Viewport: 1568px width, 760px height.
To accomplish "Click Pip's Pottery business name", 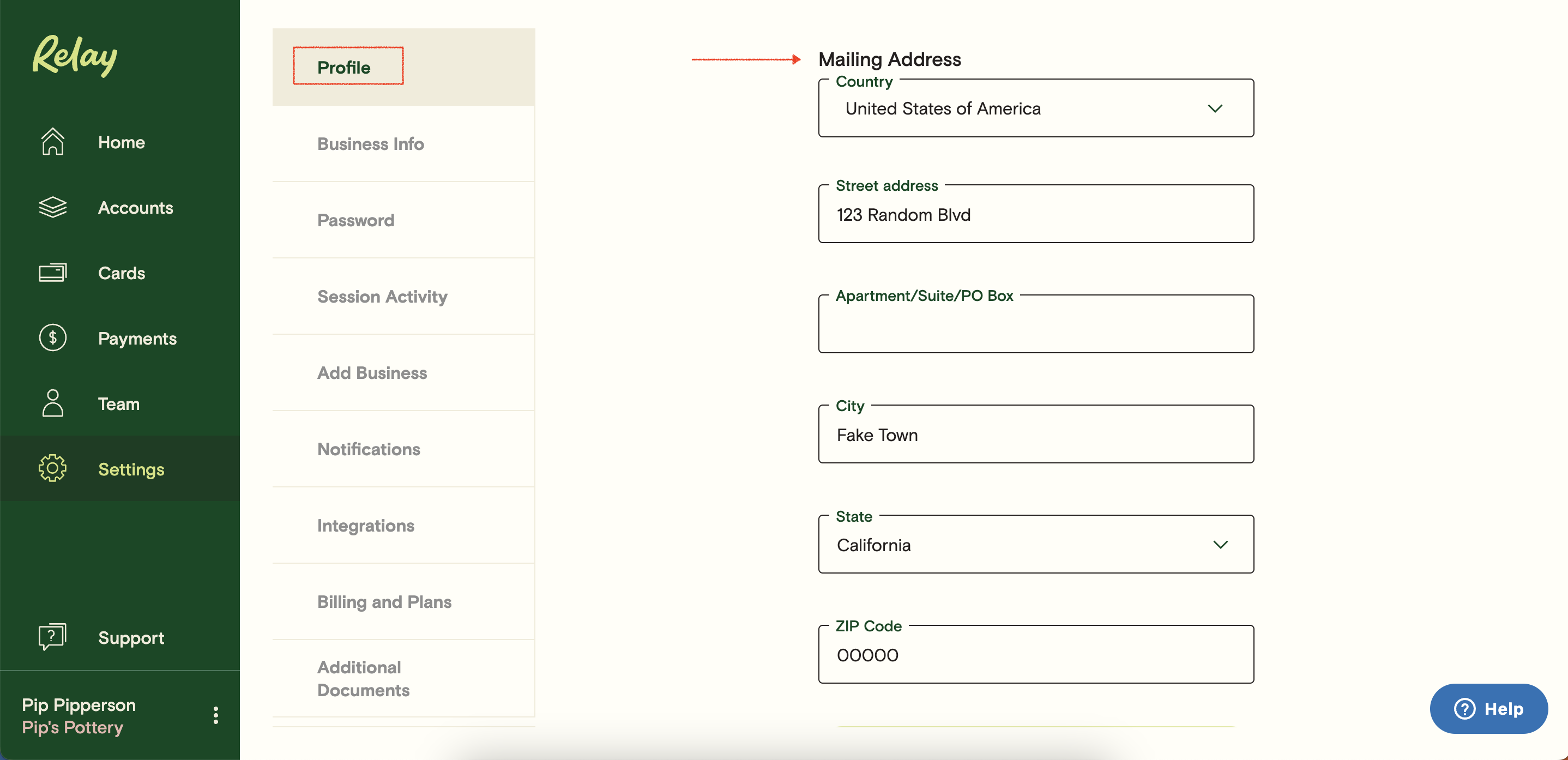I will [73, 727].
